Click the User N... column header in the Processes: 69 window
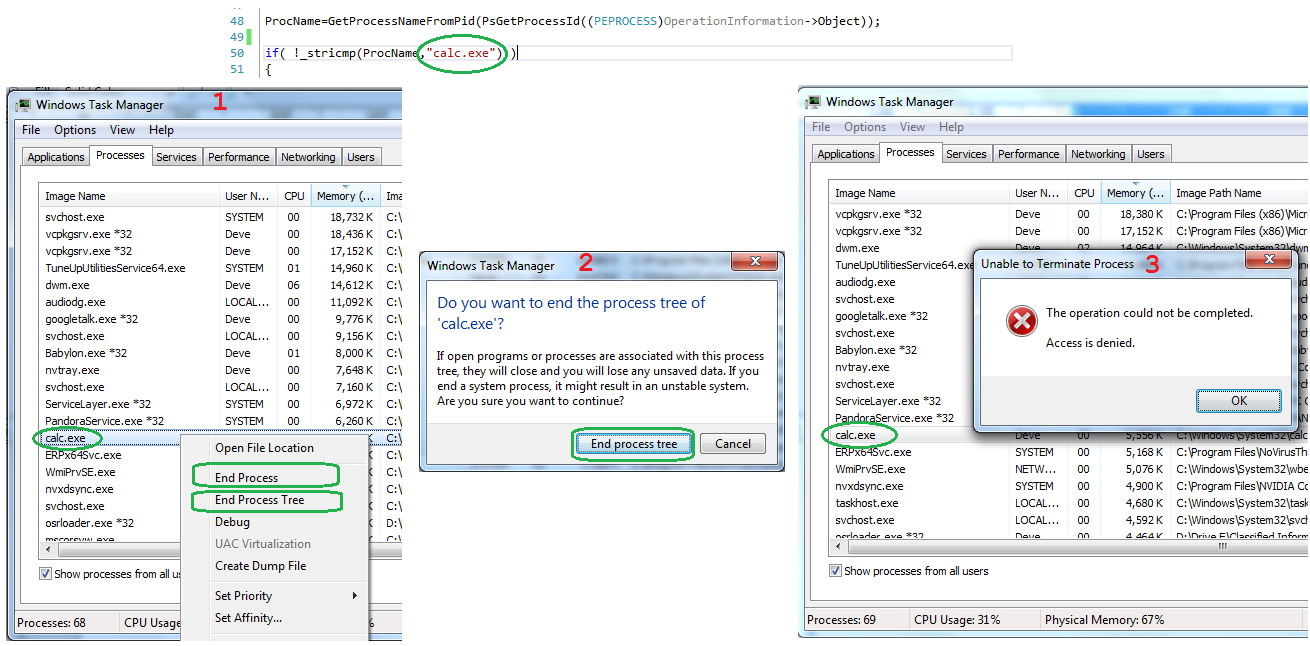 1039,193
